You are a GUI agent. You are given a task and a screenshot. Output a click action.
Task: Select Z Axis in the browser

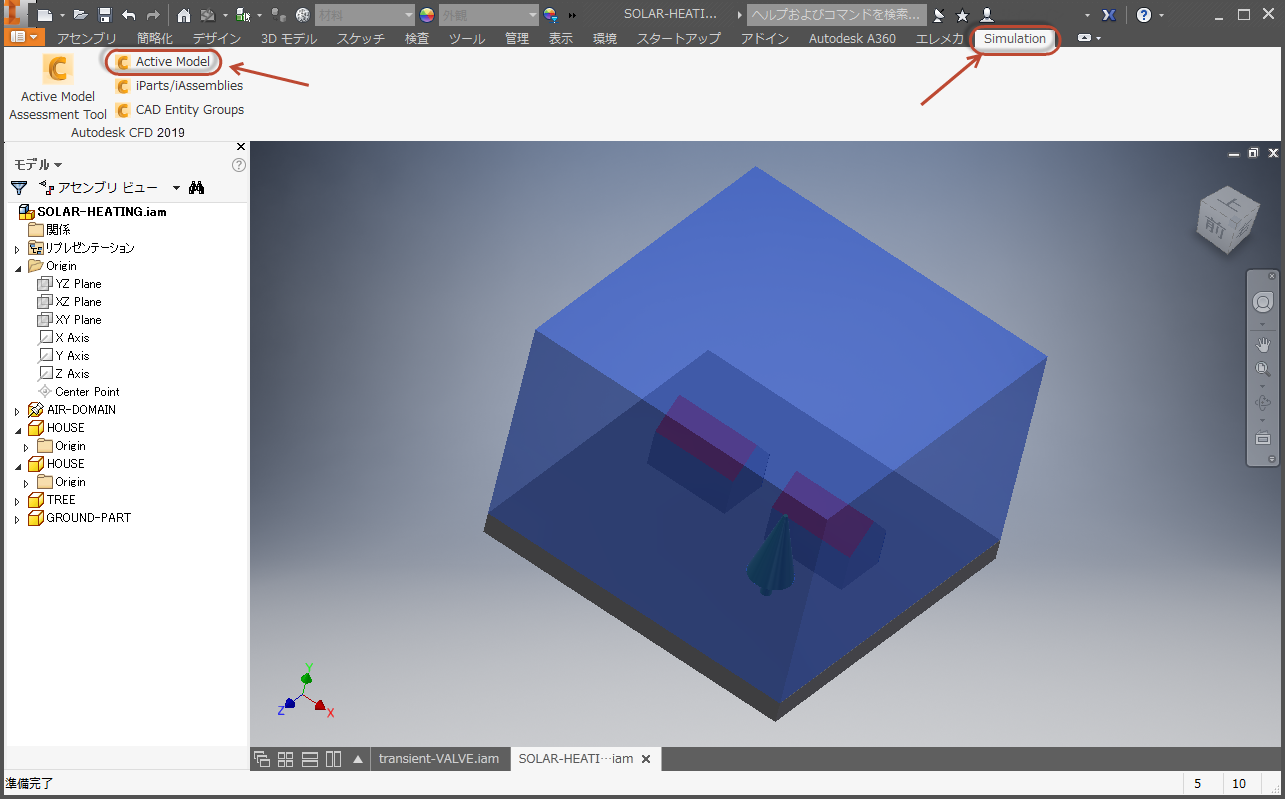[x=64, y=374]
